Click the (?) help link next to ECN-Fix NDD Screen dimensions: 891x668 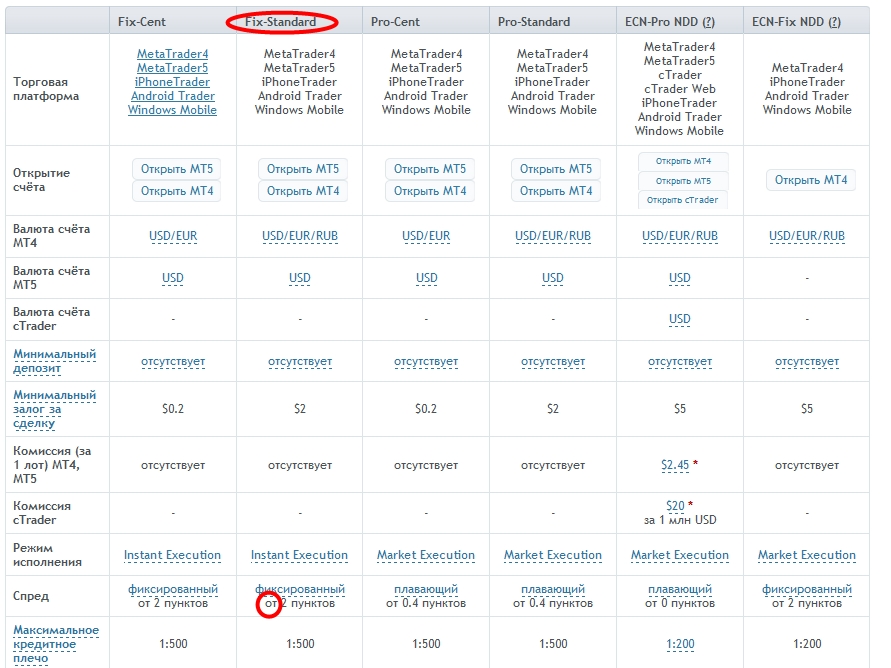(834, 22)
